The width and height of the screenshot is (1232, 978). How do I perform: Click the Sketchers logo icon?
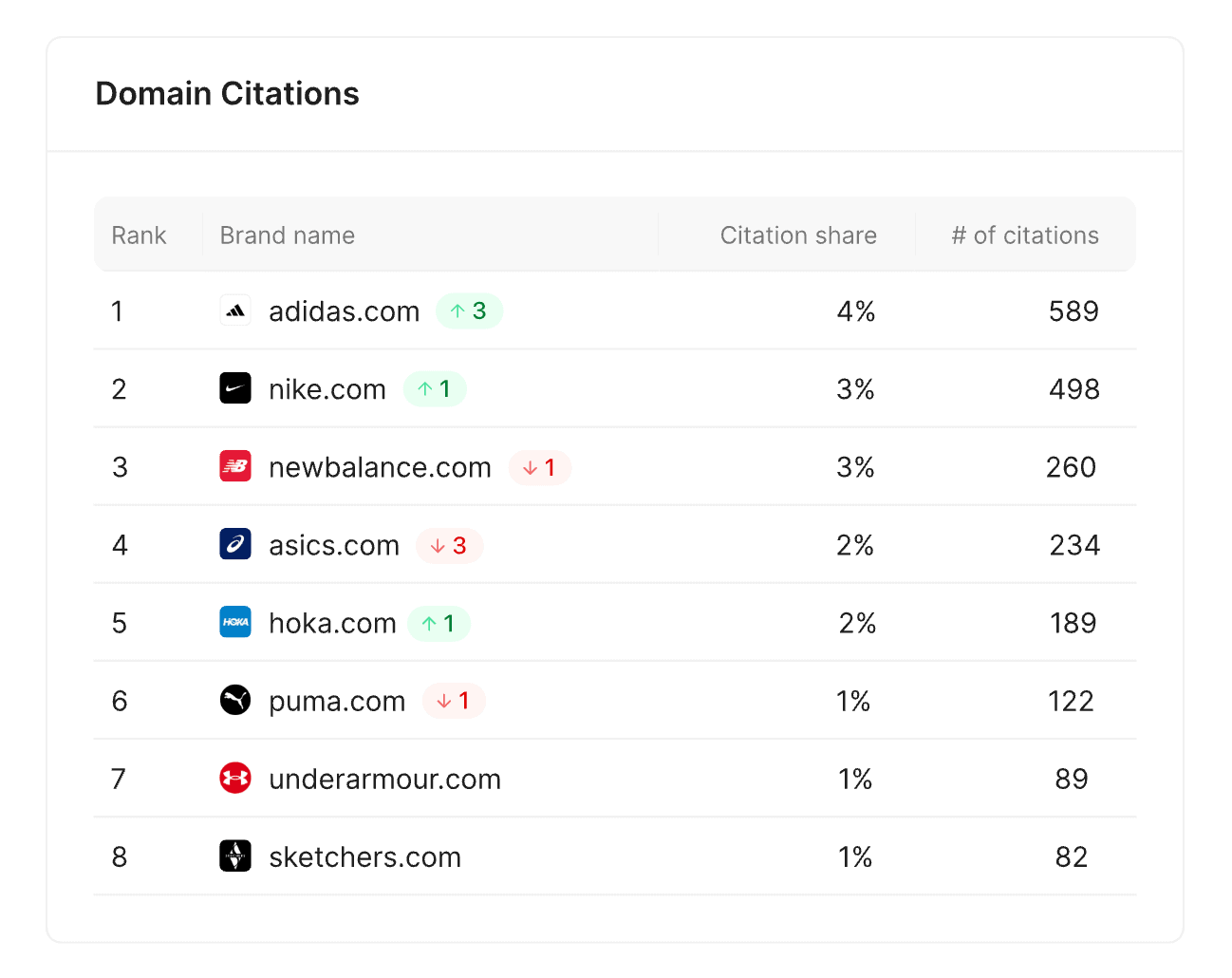point(235,856)
